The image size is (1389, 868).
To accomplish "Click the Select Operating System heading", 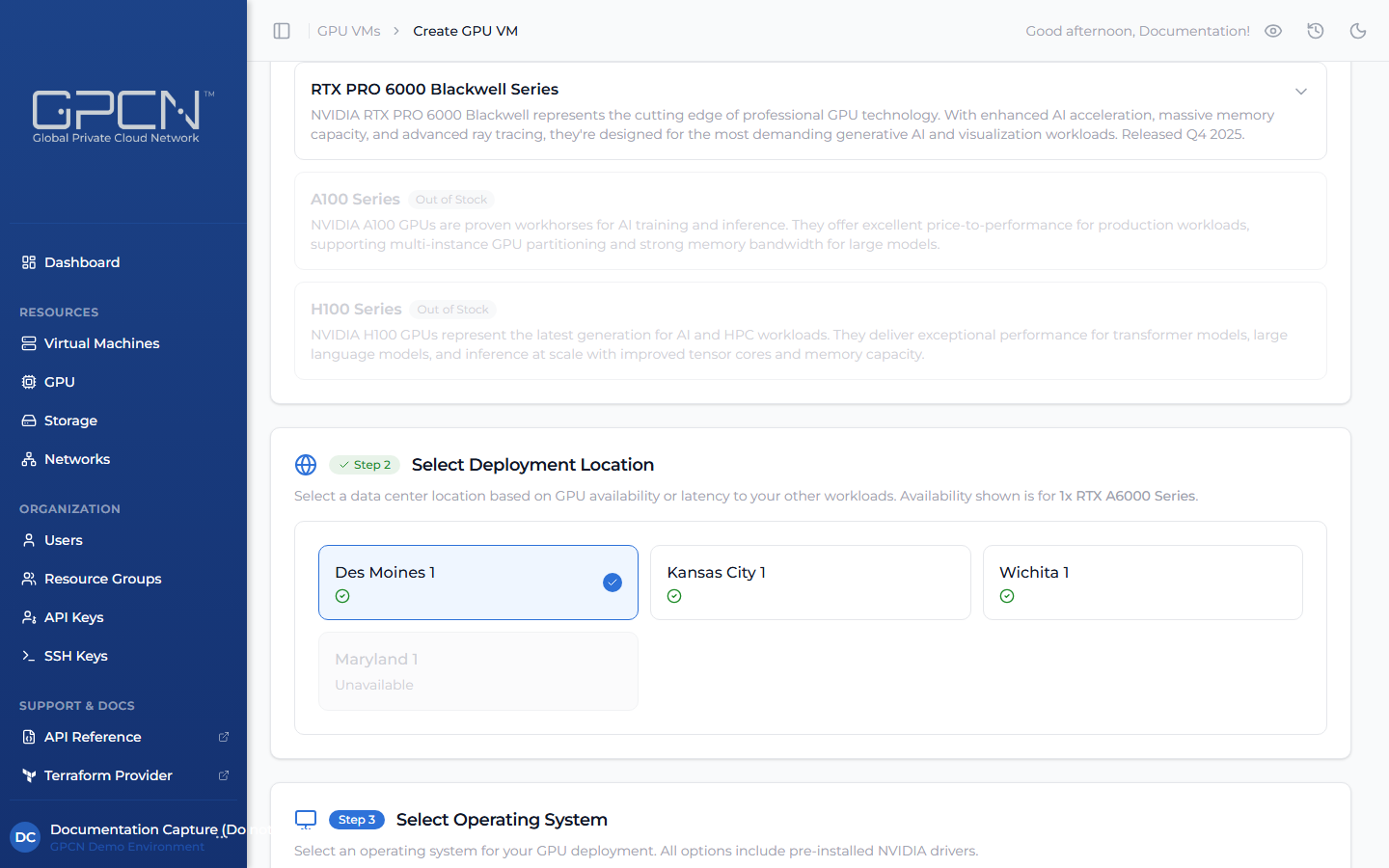I will [502, 820].
